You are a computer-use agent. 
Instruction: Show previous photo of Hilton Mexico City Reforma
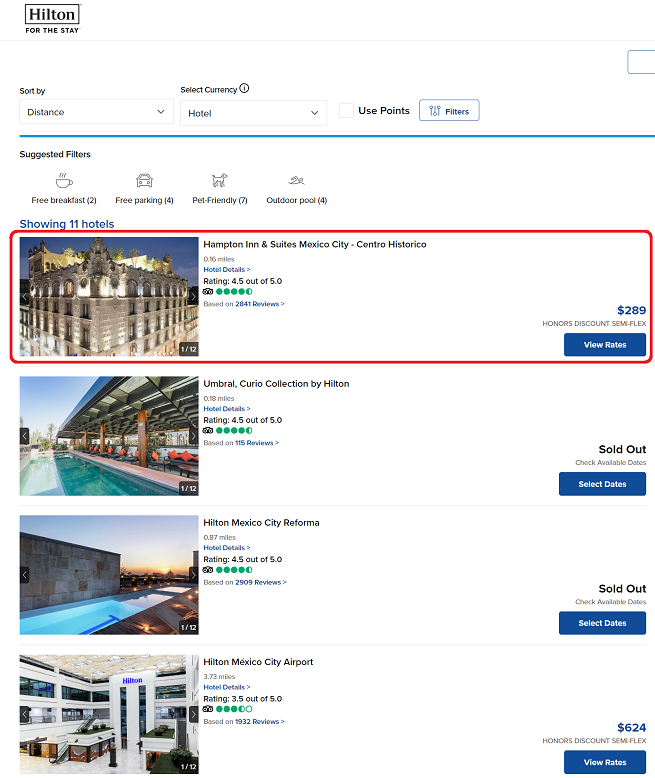(x=25, y=575)
